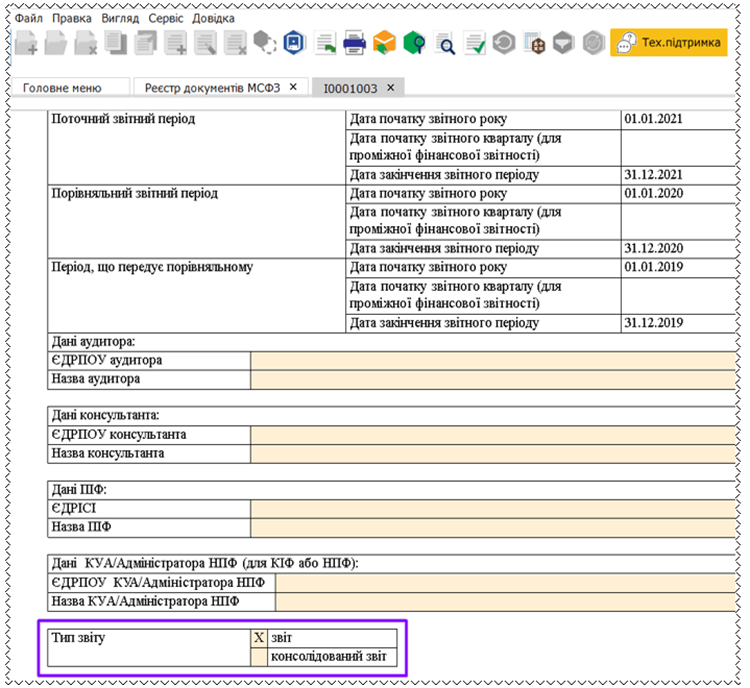The width and height of the screenshot is (750, 688).
Task: Click the green arrow export icon
Action: coord(325,43)
